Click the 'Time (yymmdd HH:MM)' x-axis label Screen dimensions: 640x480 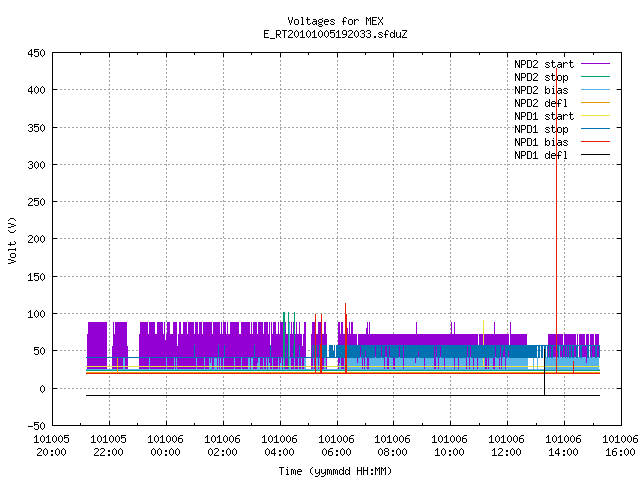(335, 471)
